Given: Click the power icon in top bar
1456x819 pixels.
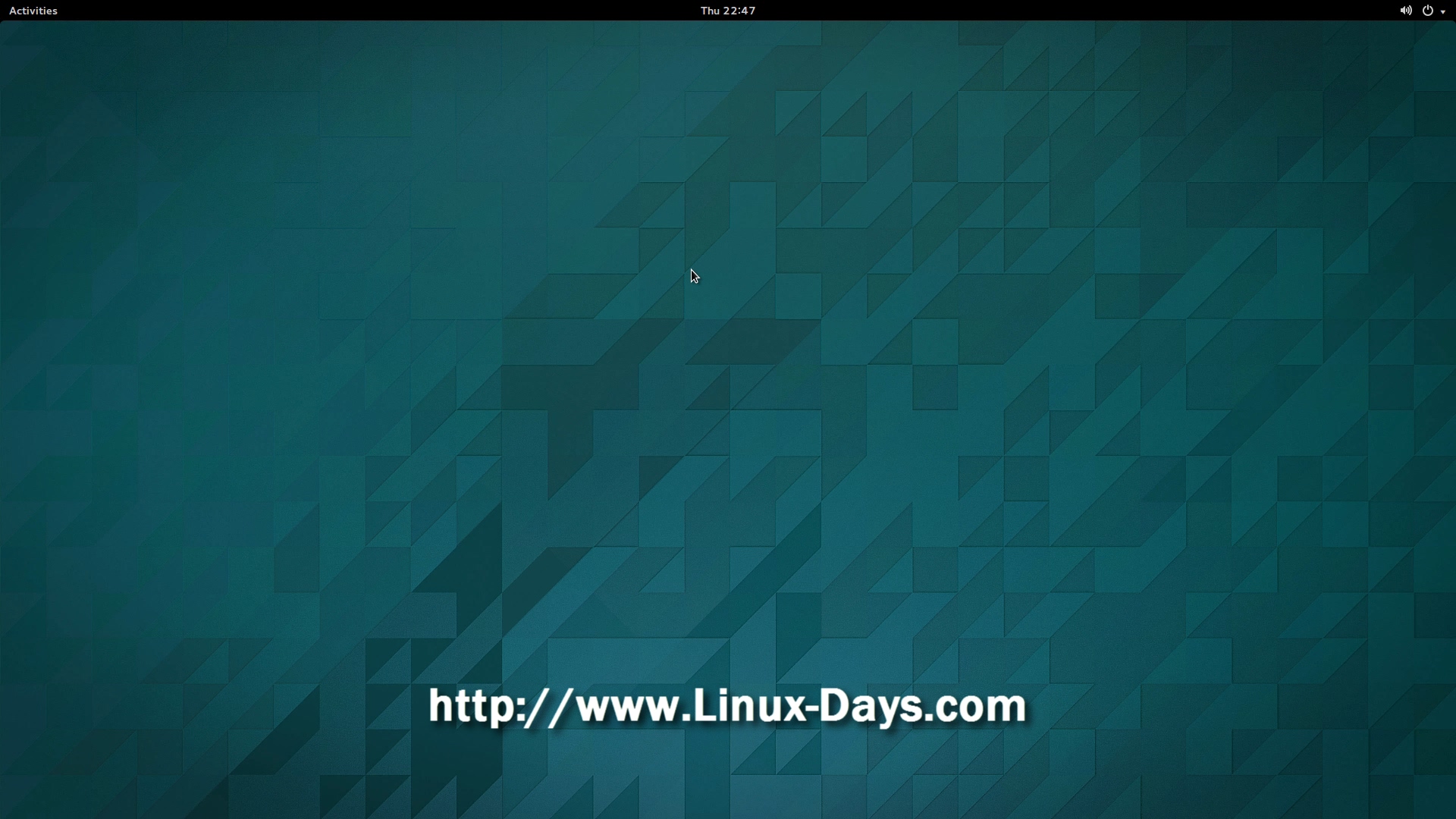Looking at the screenshot, I should [x=1428, y=11].
